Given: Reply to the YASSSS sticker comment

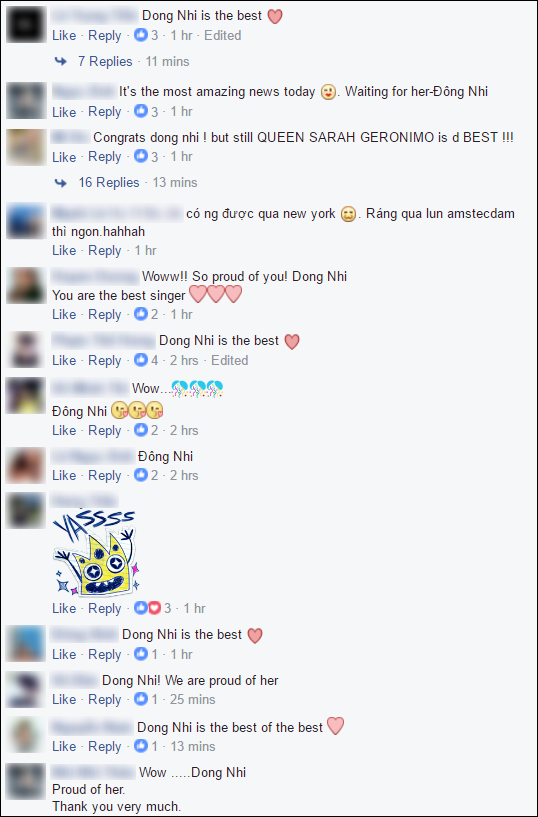Looking at the screenshot, I should click(105, 608).
